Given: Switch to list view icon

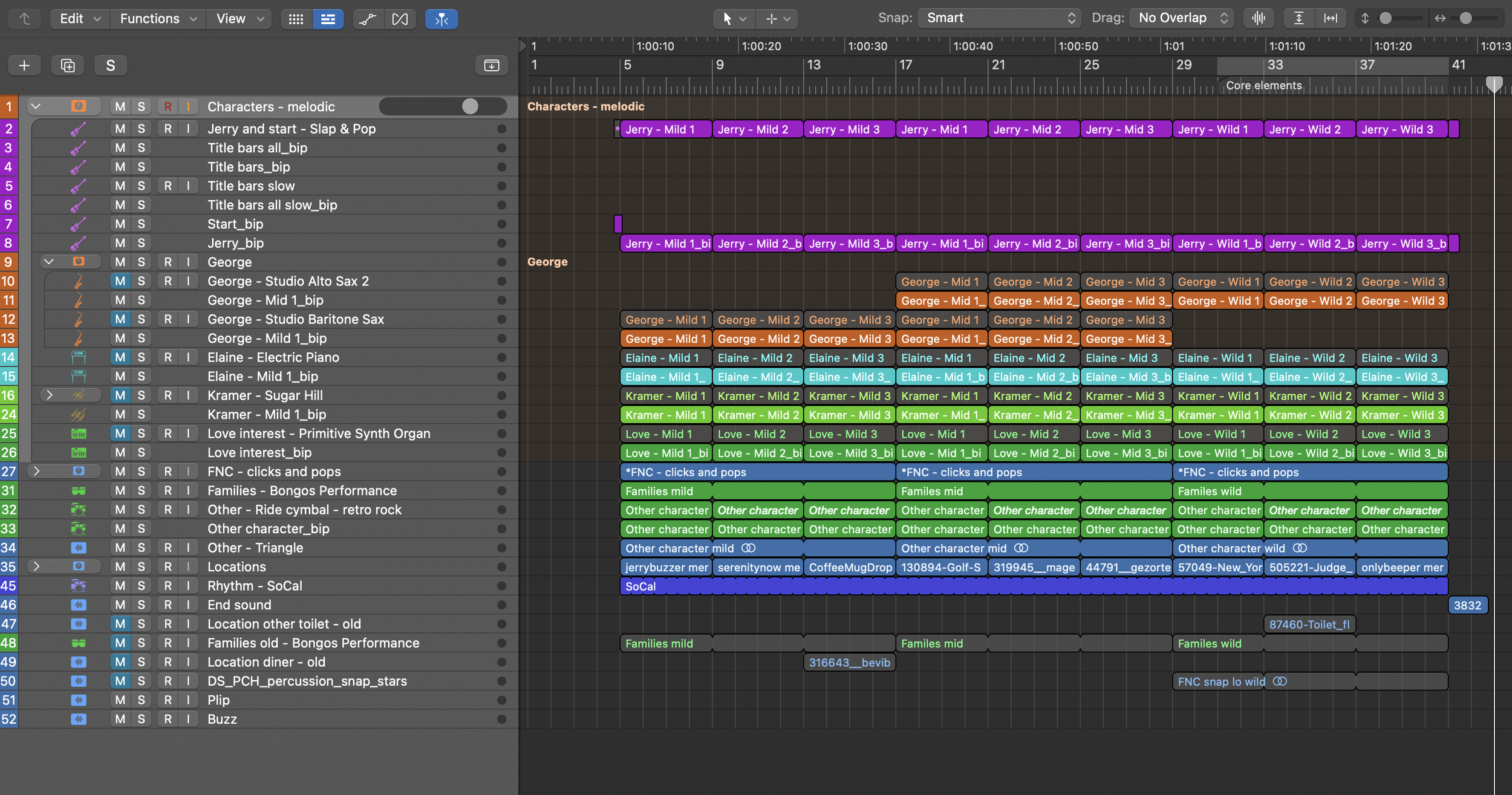Looking at the screenshot, I should click(x=328, y=19).
